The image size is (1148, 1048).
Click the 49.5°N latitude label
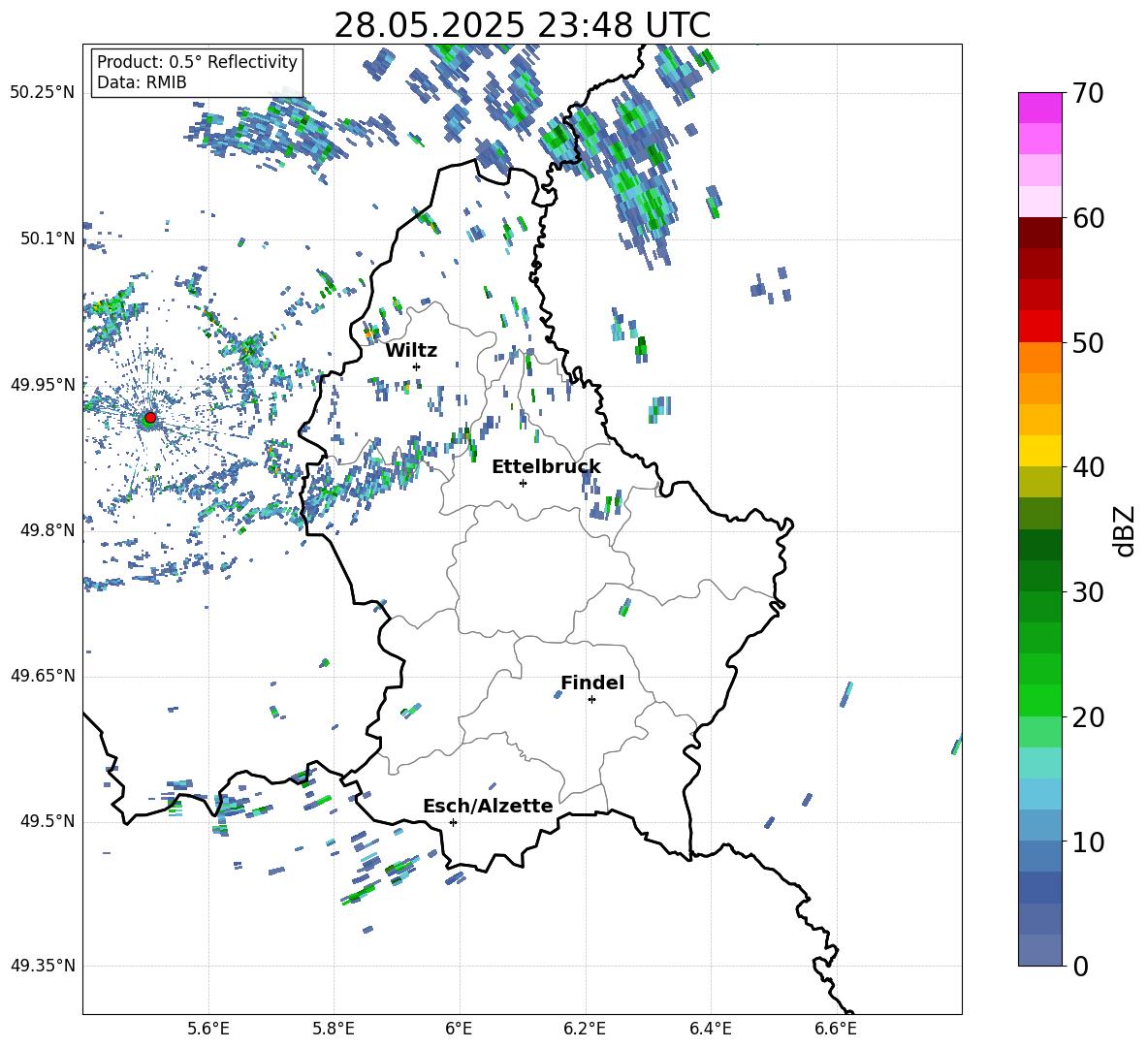tap(48, 821)
